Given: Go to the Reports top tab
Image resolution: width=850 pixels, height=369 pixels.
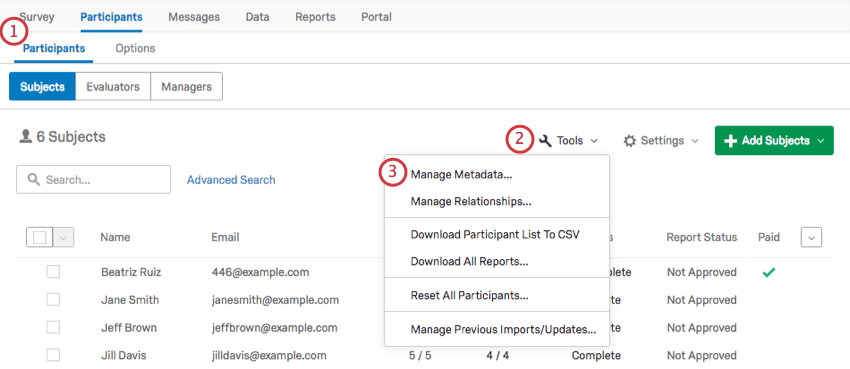Looking at the screenshot, I should pyautogui.click(x=315, y=17).
